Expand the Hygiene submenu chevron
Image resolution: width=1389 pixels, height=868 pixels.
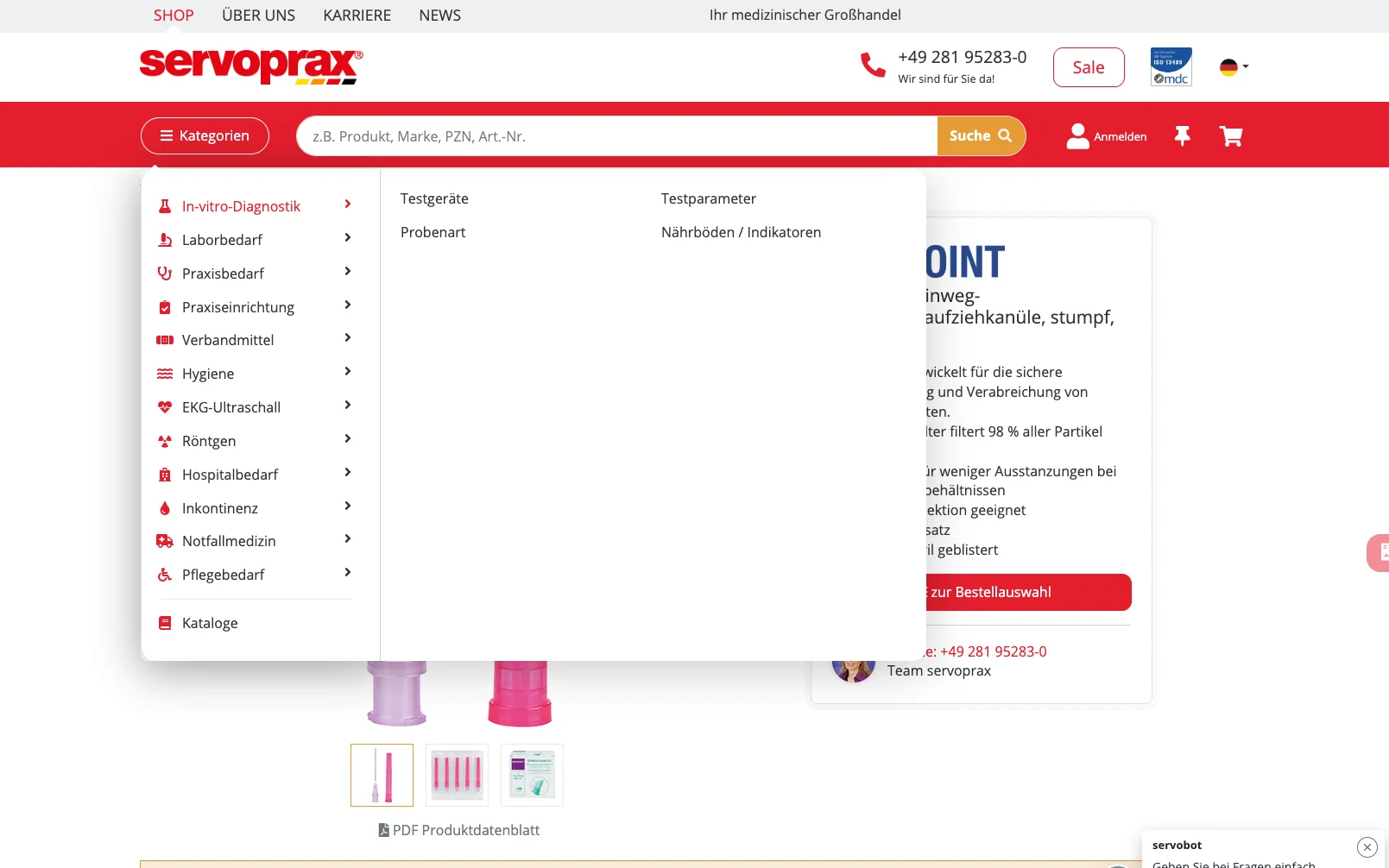(x=348, y=372)
